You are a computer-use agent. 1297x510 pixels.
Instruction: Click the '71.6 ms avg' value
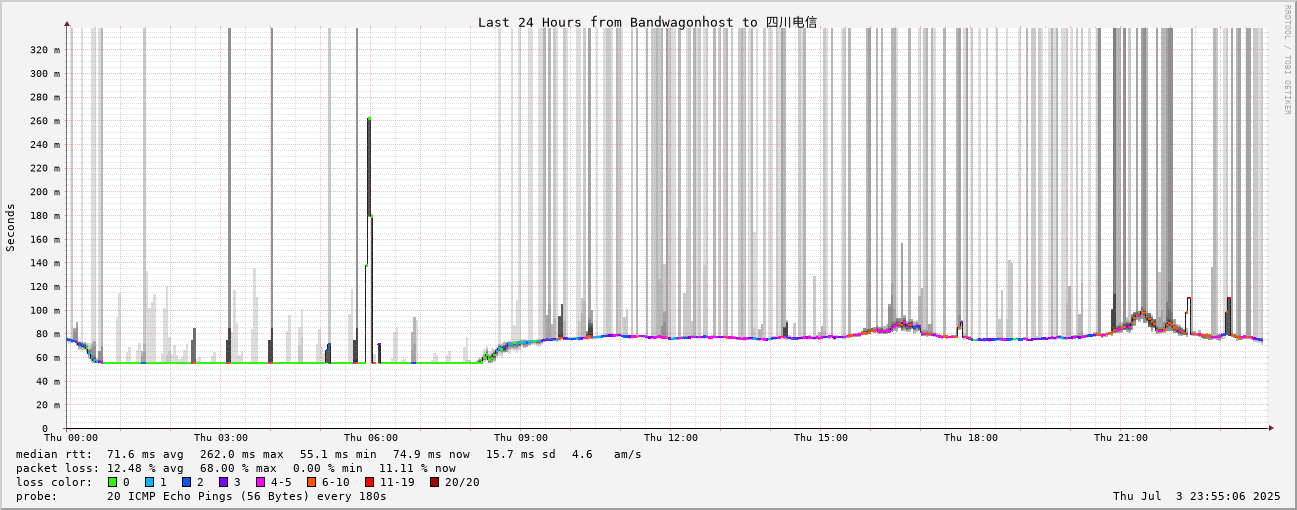pos(146,454)
